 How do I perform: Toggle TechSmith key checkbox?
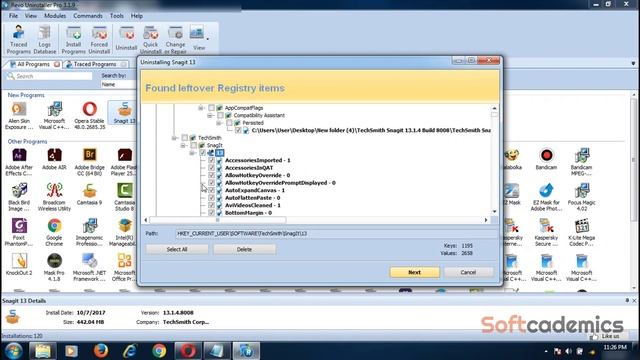point(184,138)
